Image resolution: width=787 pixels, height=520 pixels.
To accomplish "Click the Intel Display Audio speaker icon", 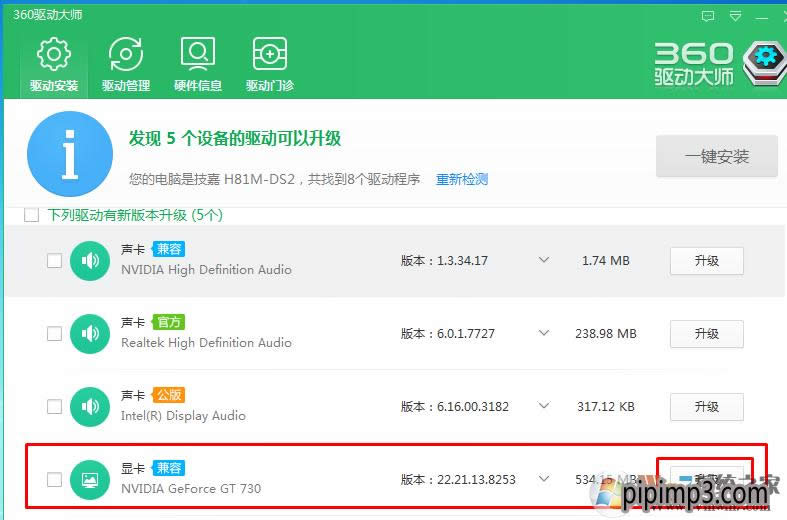I will [90, 407].
